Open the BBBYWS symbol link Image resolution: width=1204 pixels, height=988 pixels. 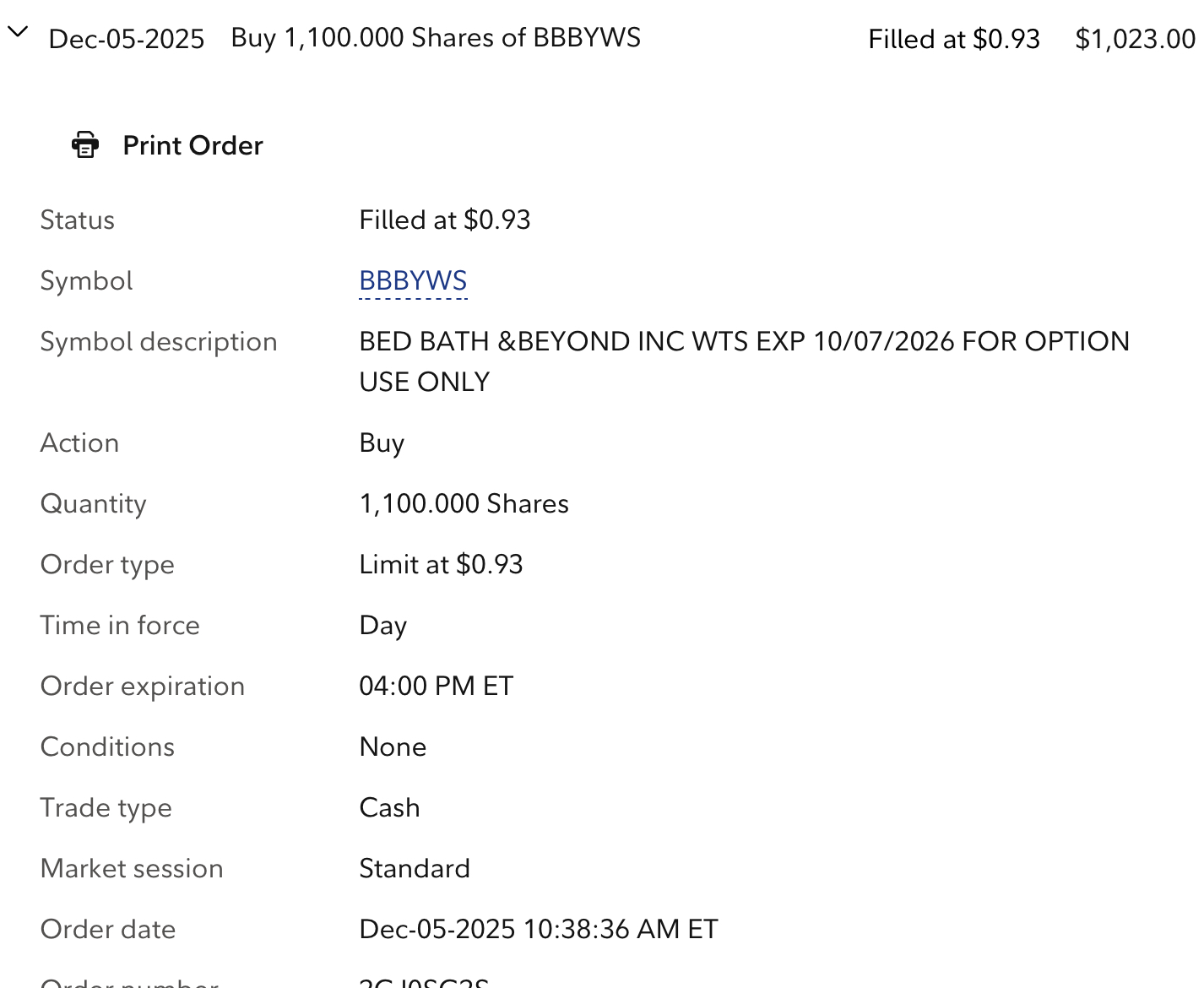coord(413,281)
